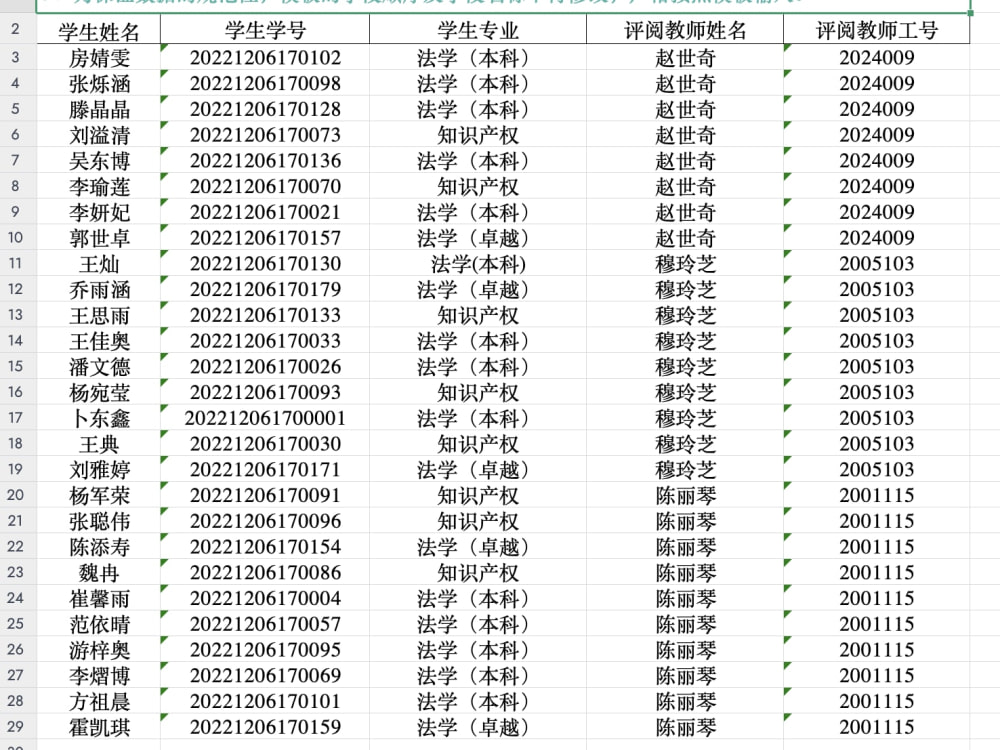Select the cell with name 张聪伟

99,521
